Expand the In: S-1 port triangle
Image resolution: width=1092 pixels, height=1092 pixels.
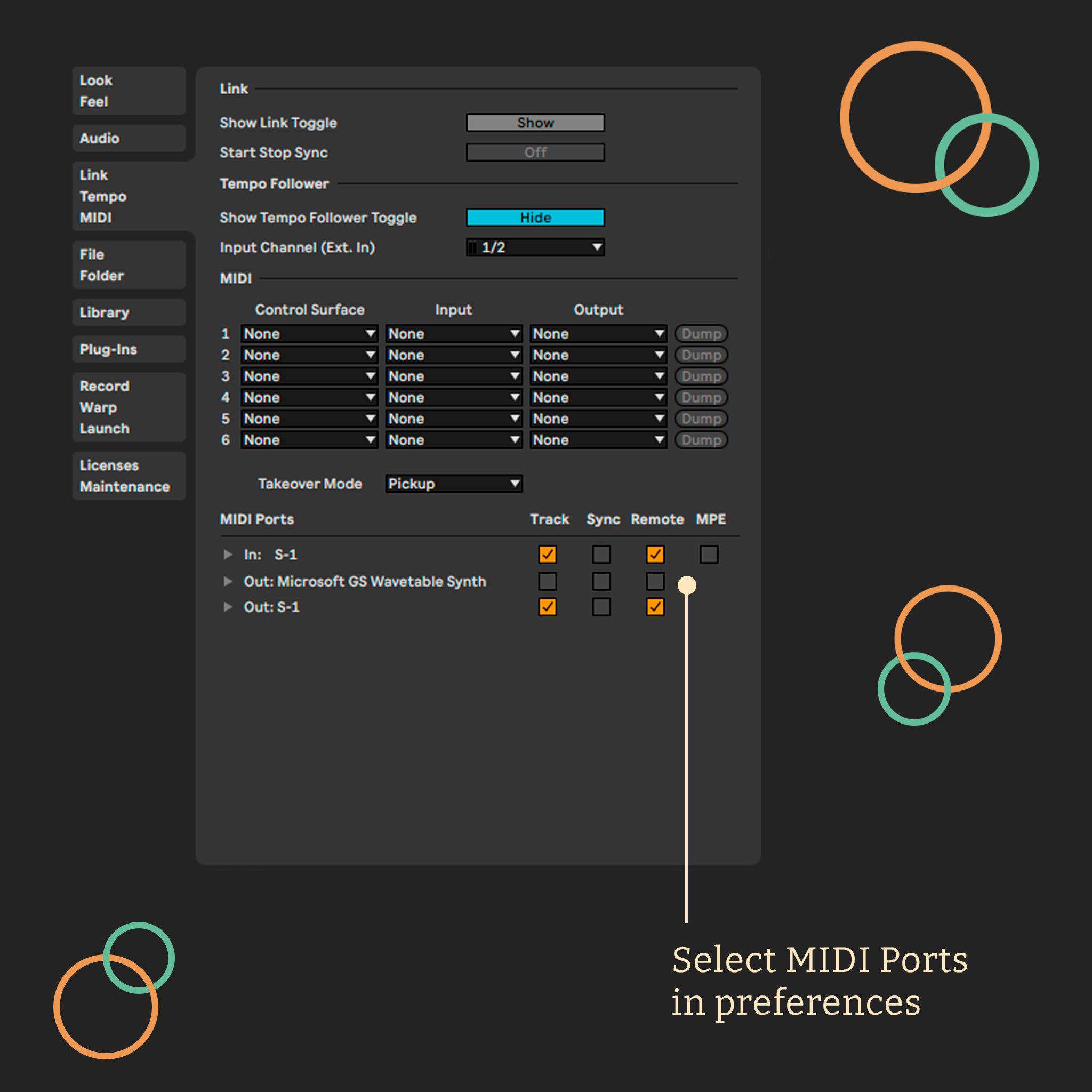coord(228,555)
